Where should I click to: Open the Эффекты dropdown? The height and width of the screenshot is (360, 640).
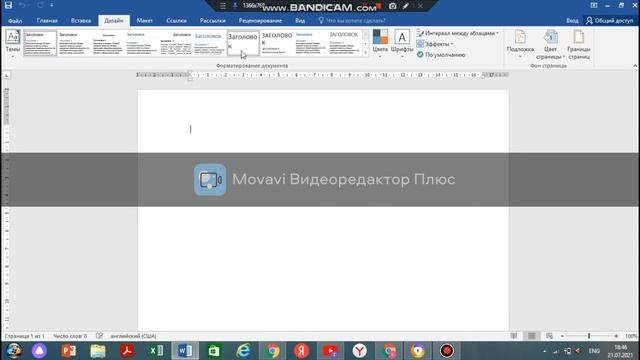(435, 44)
